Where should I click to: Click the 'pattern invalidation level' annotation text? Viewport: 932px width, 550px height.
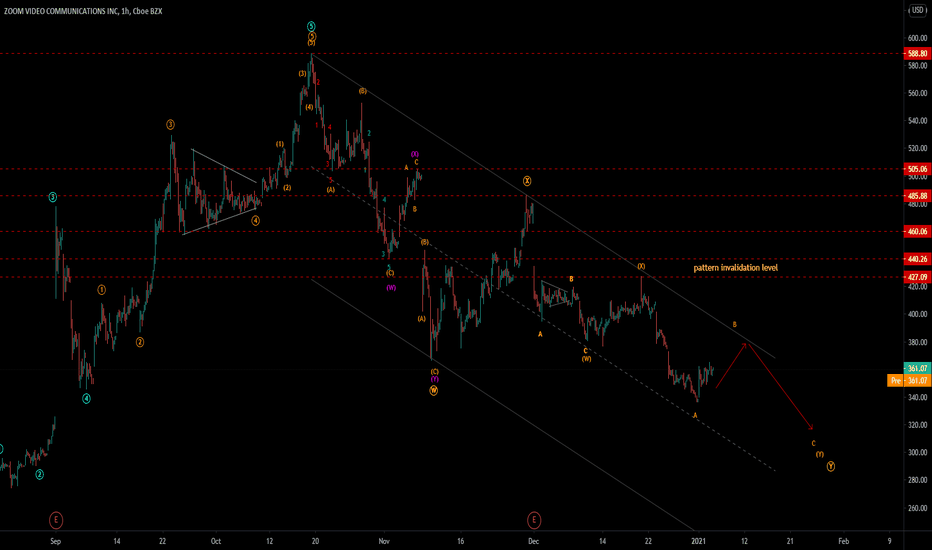pos(735,268)
